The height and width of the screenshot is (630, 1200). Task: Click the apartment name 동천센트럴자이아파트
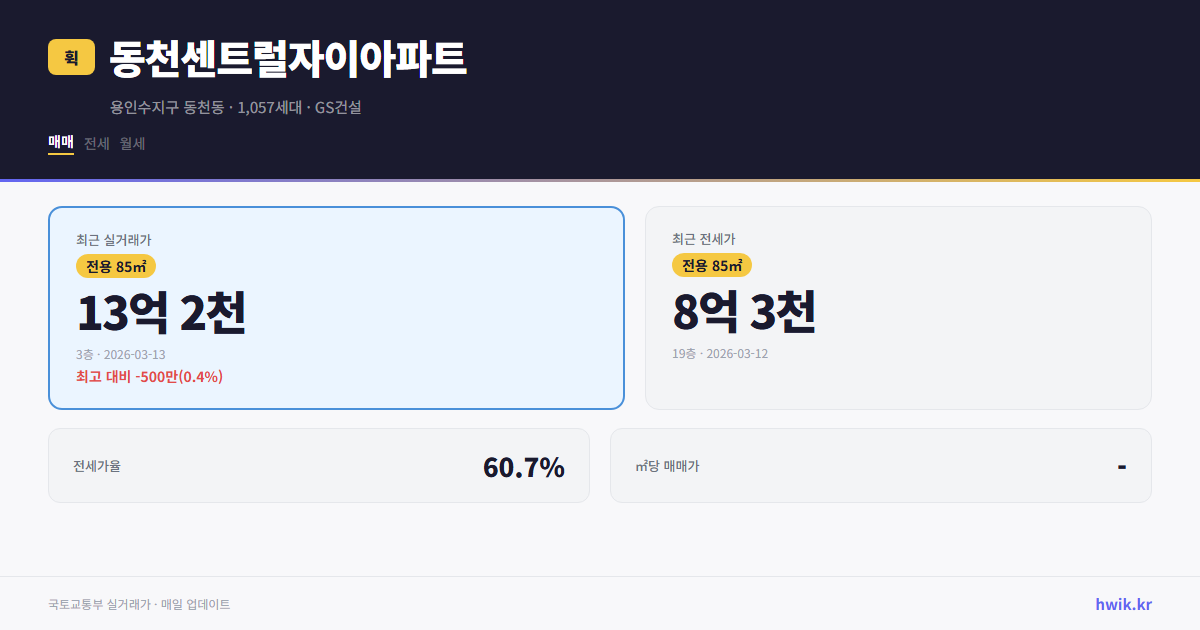coord(288,58)
